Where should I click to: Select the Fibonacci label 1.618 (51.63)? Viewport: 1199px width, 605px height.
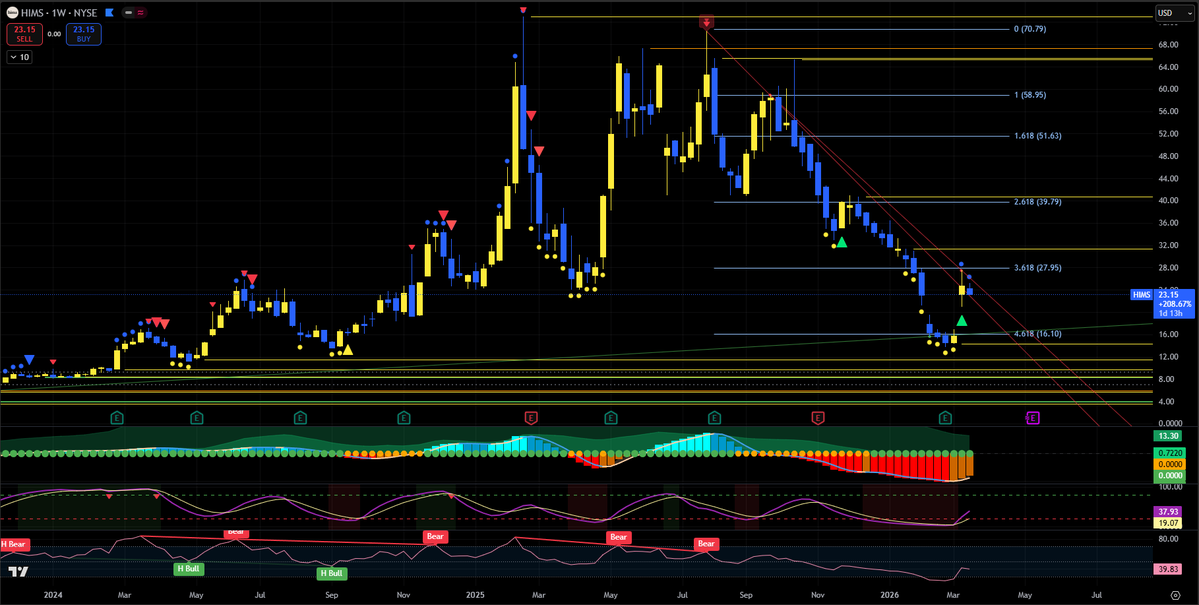tap(1037, 135)
